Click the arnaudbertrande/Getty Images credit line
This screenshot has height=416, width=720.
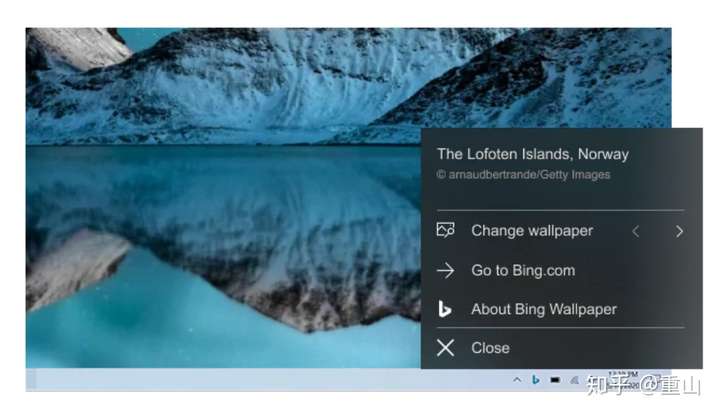[523, 174]
